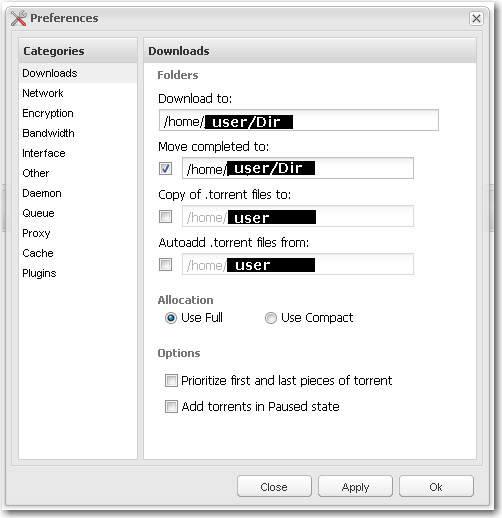Click the Preferences wrench icon in title bar

pyautogui.click(x=18, y=18)
